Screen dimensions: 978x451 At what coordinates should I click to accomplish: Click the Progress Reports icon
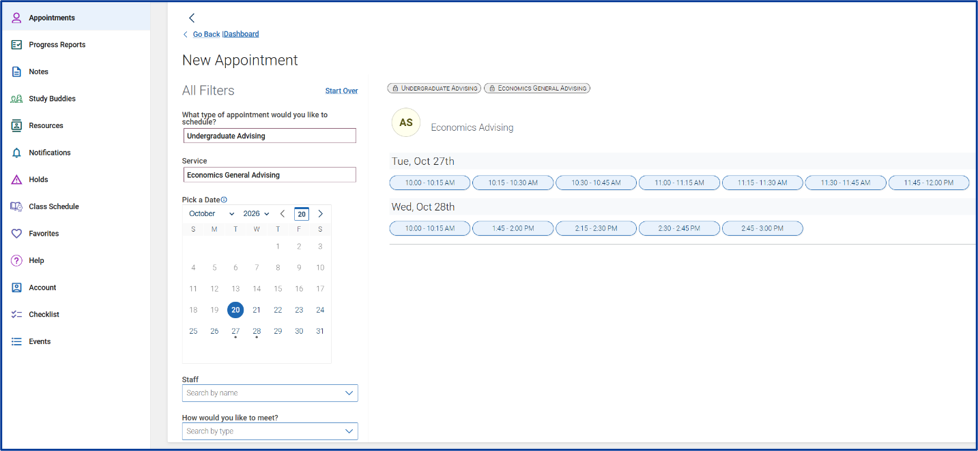17,45
